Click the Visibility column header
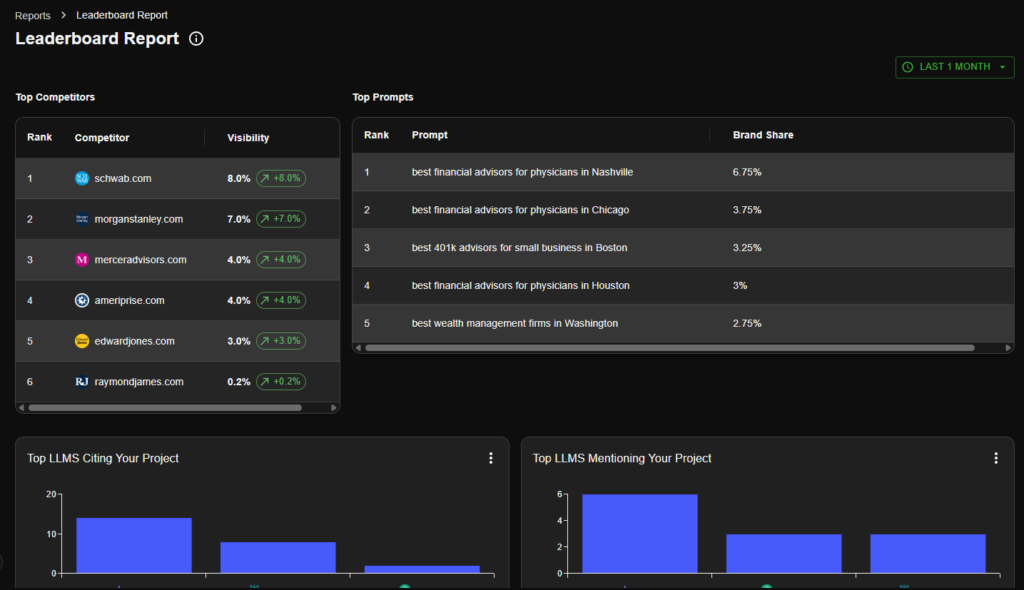1024x590 pixels. (x=248, y=138)
